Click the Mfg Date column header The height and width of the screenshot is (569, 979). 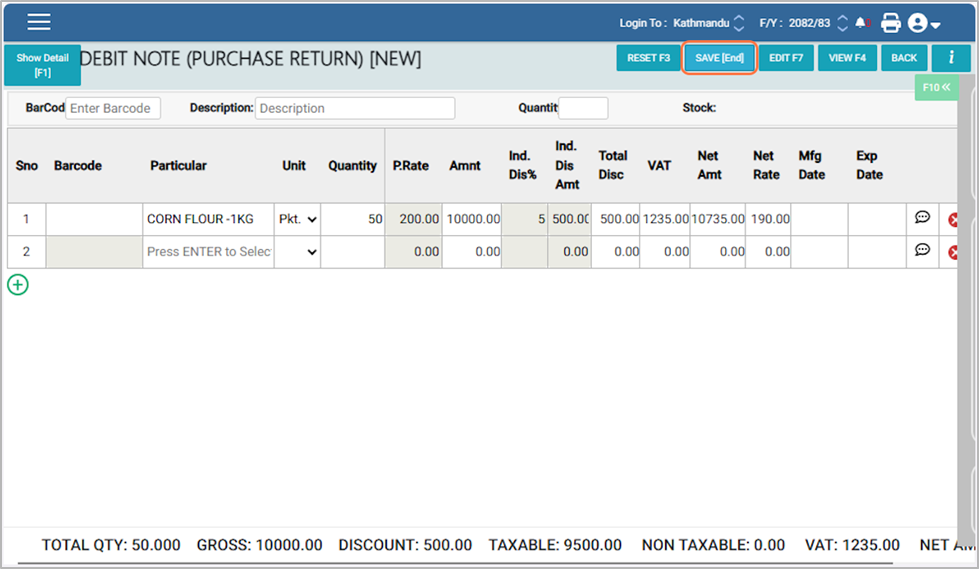pyautogui.click(x=812, y=165)
